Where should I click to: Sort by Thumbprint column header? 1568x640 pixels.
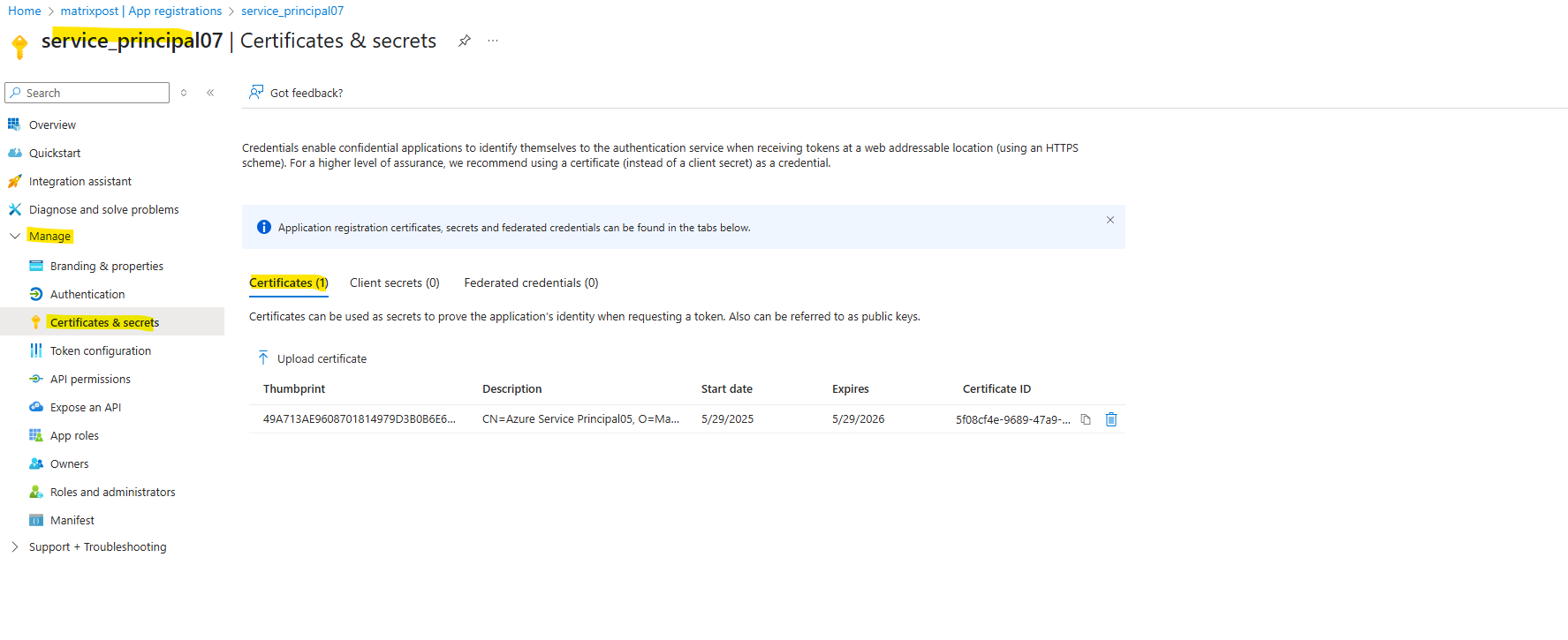[294, 388]
